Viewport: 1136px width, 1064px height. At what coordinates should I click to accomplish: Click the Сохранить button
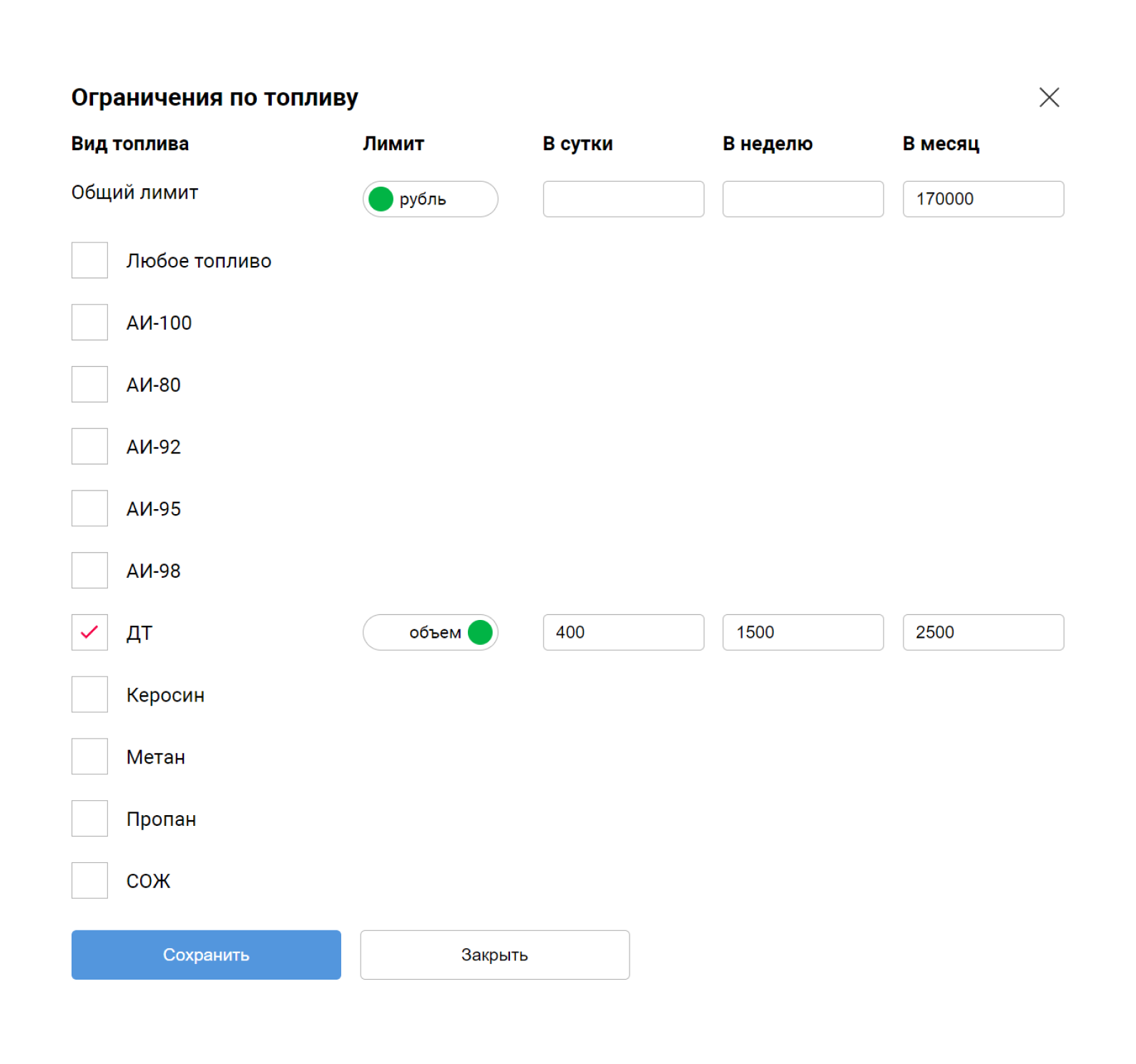pos(206,955)
